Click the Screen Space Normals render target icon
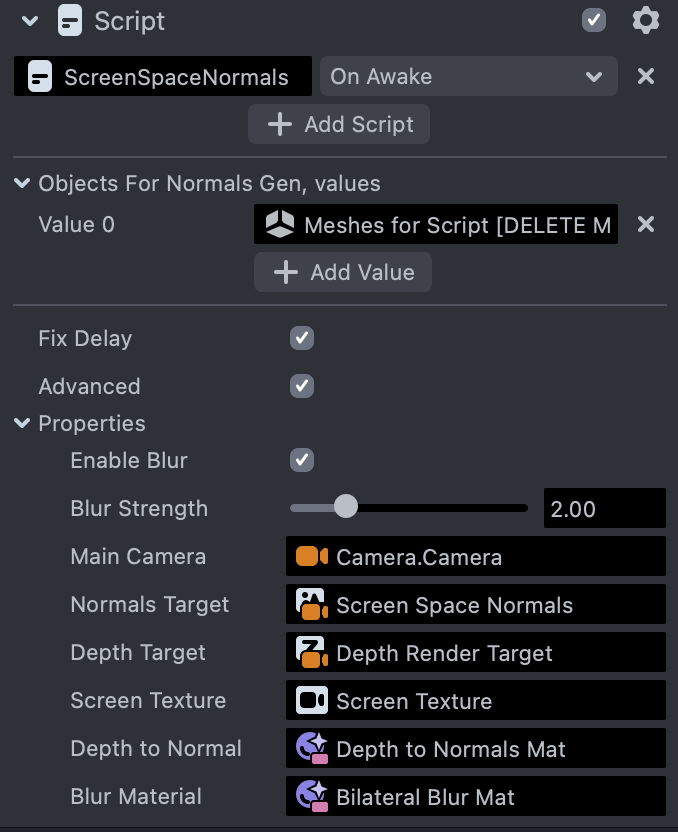This screenshot has width=678, height=832. coord(312,604)
